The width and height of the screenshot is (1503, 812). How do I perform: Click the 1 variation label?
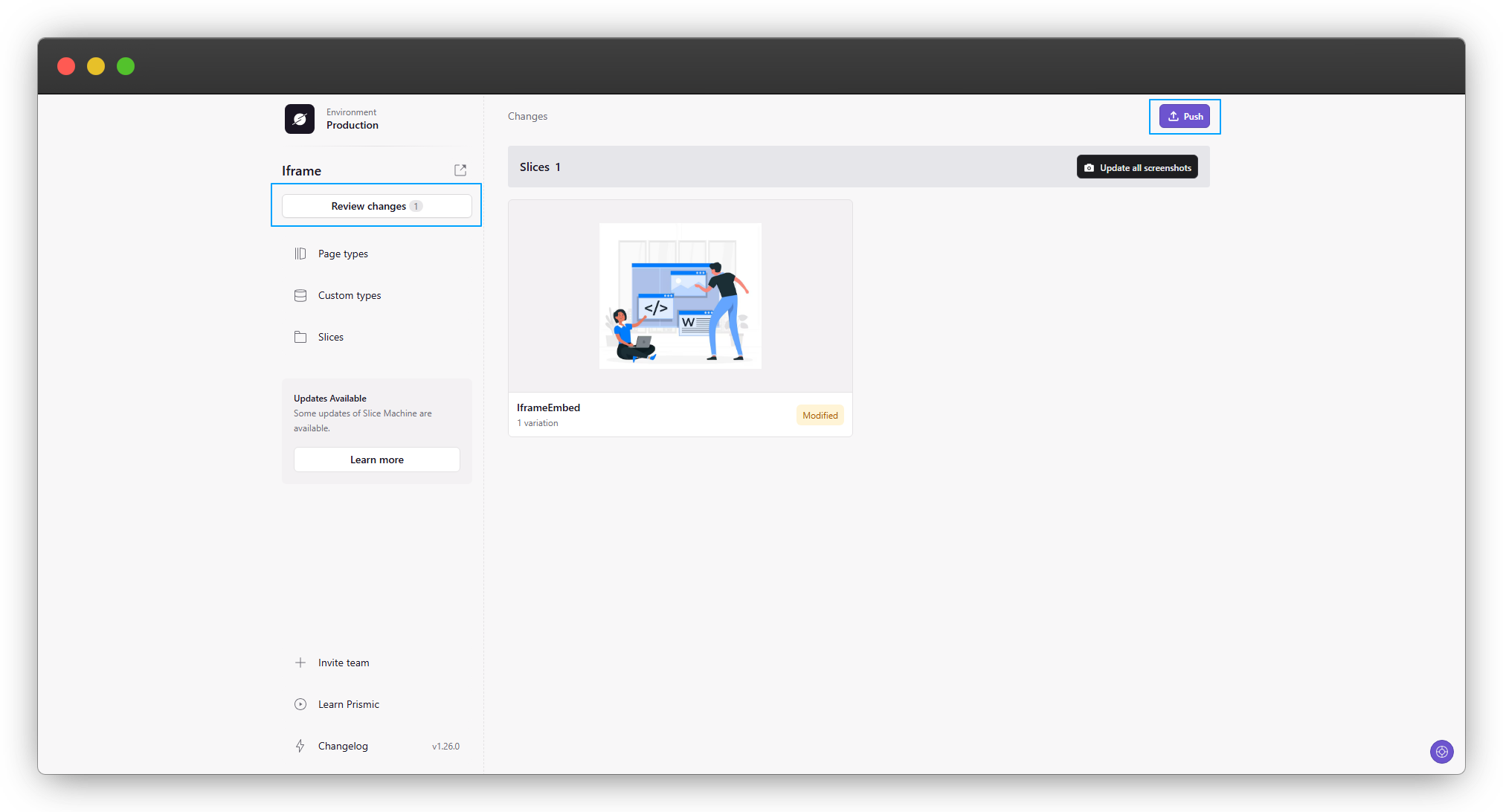click(538, 423)
